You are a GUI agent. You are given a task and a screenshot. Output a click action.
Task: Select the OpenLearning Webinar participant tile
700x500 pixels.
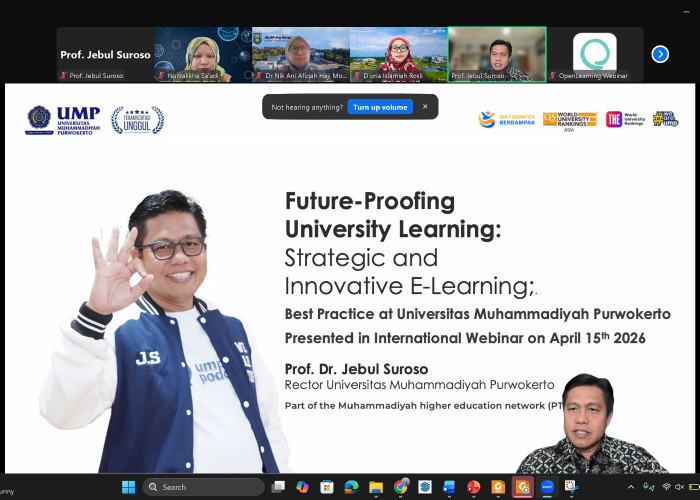click(x=595, y=54)
